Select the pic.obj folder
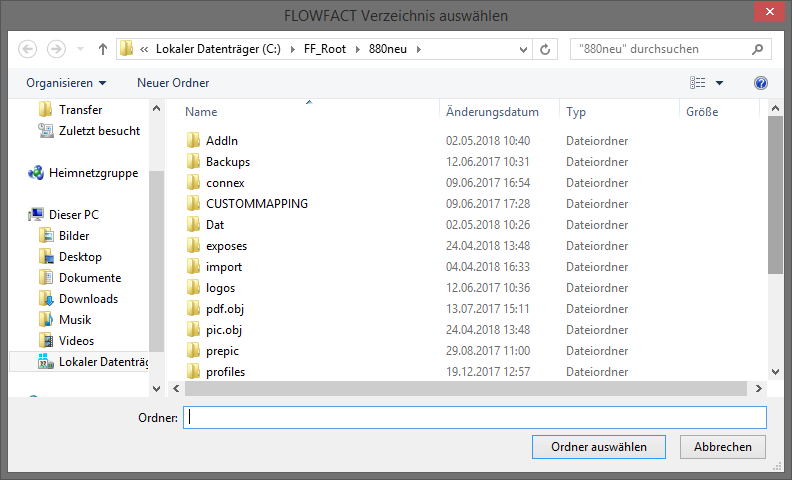The image size is (792, 480). coord(224,330)
